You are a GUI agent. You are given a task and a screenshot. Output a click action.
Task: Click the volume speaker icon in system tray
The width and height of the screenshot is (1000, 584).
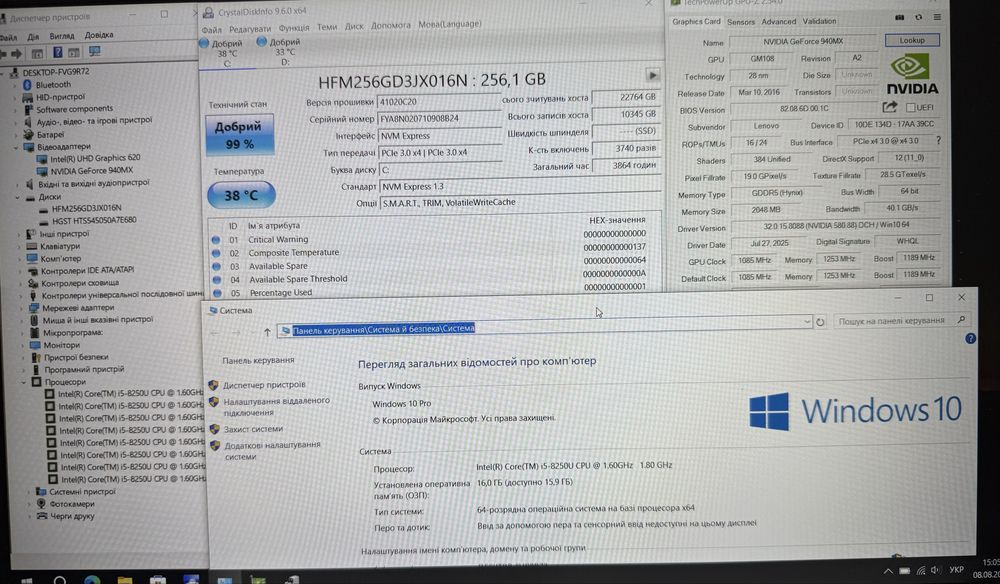[x=936, y=570]
